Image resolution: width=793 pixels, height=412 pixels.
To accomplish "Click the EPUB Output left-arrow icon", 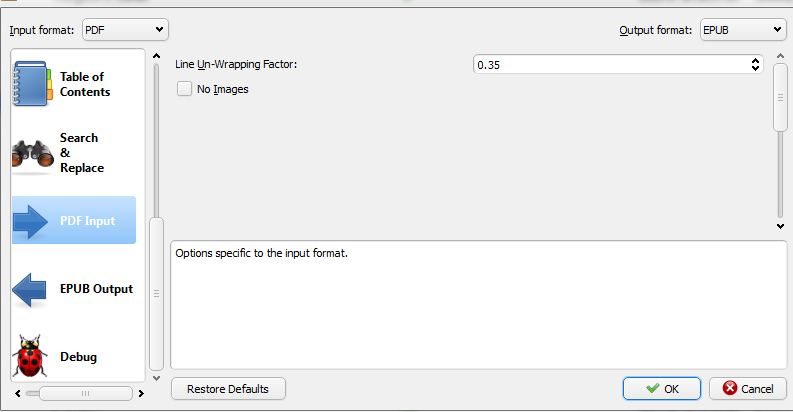I will pos(31,289).
